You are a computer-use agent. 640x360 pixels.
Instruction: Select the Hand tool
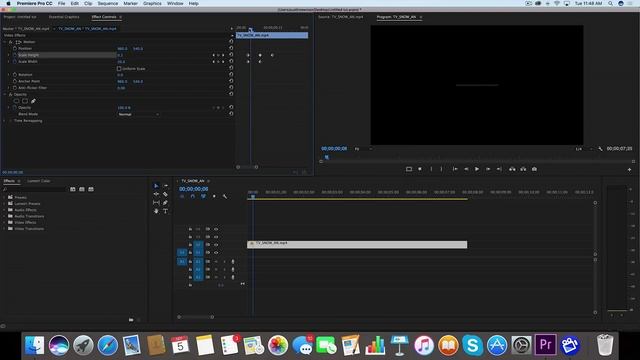point(156,211)
